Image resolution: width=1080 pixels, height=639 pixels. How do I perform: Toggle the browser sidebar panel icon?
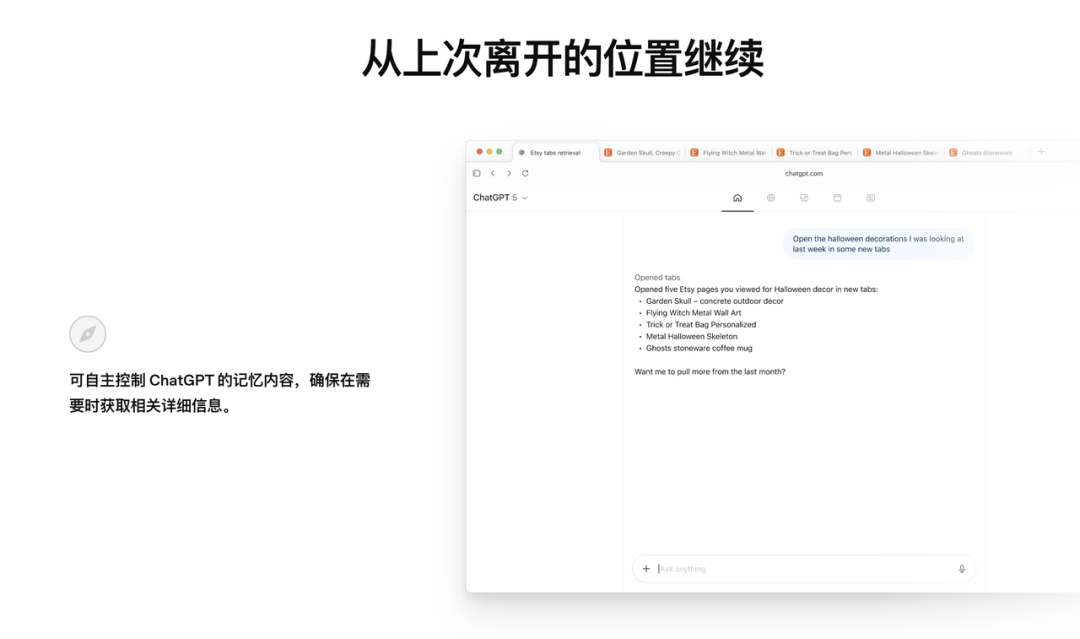pyautogui.click(x=477, y=173)
